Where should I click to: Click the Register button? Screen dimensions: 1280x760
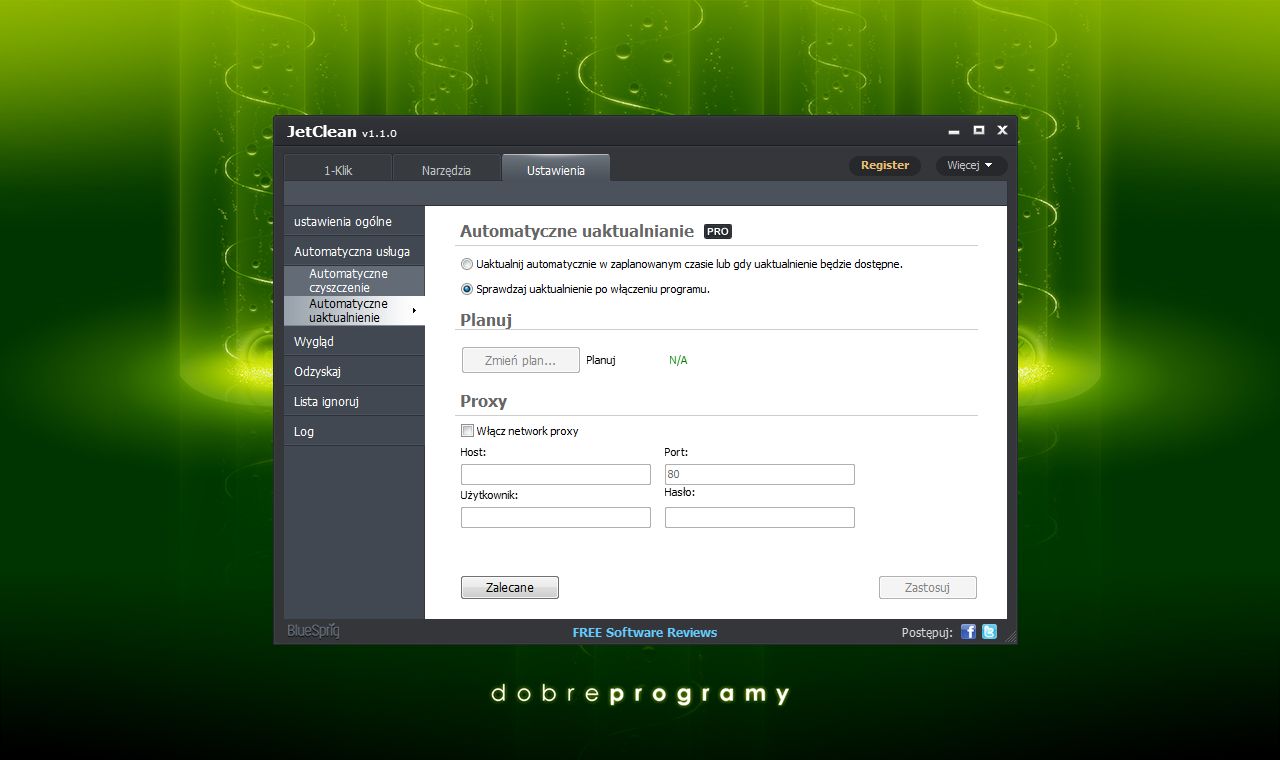tap(885, 165)
